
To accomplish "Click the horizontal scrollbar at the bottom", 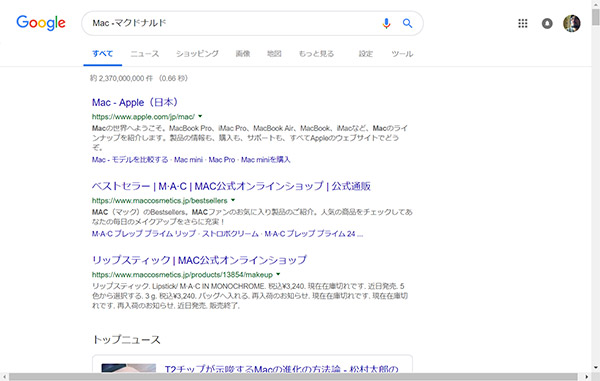I will (x=293, y=377).
